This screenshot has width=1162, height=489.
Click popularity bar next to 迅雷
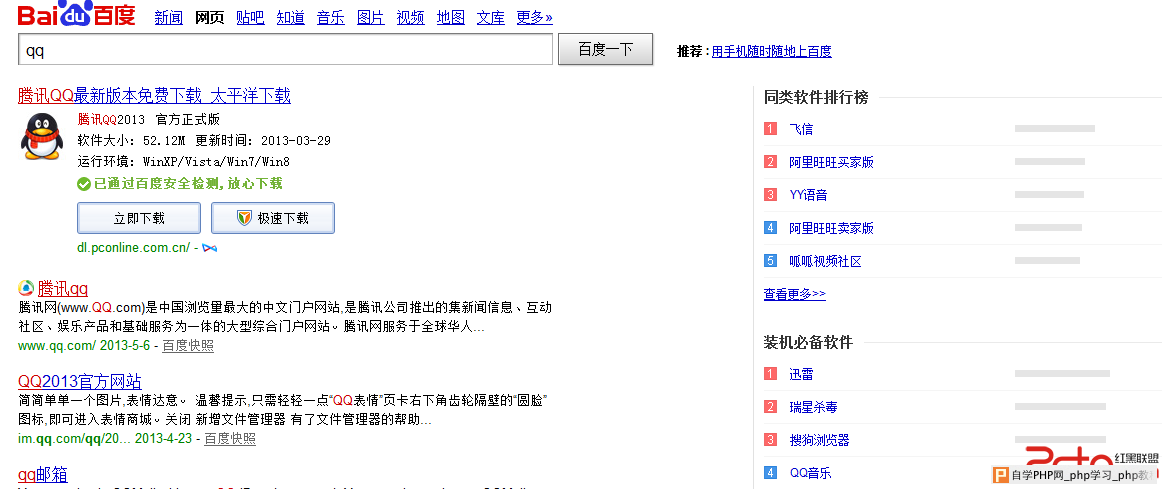(x=1062, y=373)
